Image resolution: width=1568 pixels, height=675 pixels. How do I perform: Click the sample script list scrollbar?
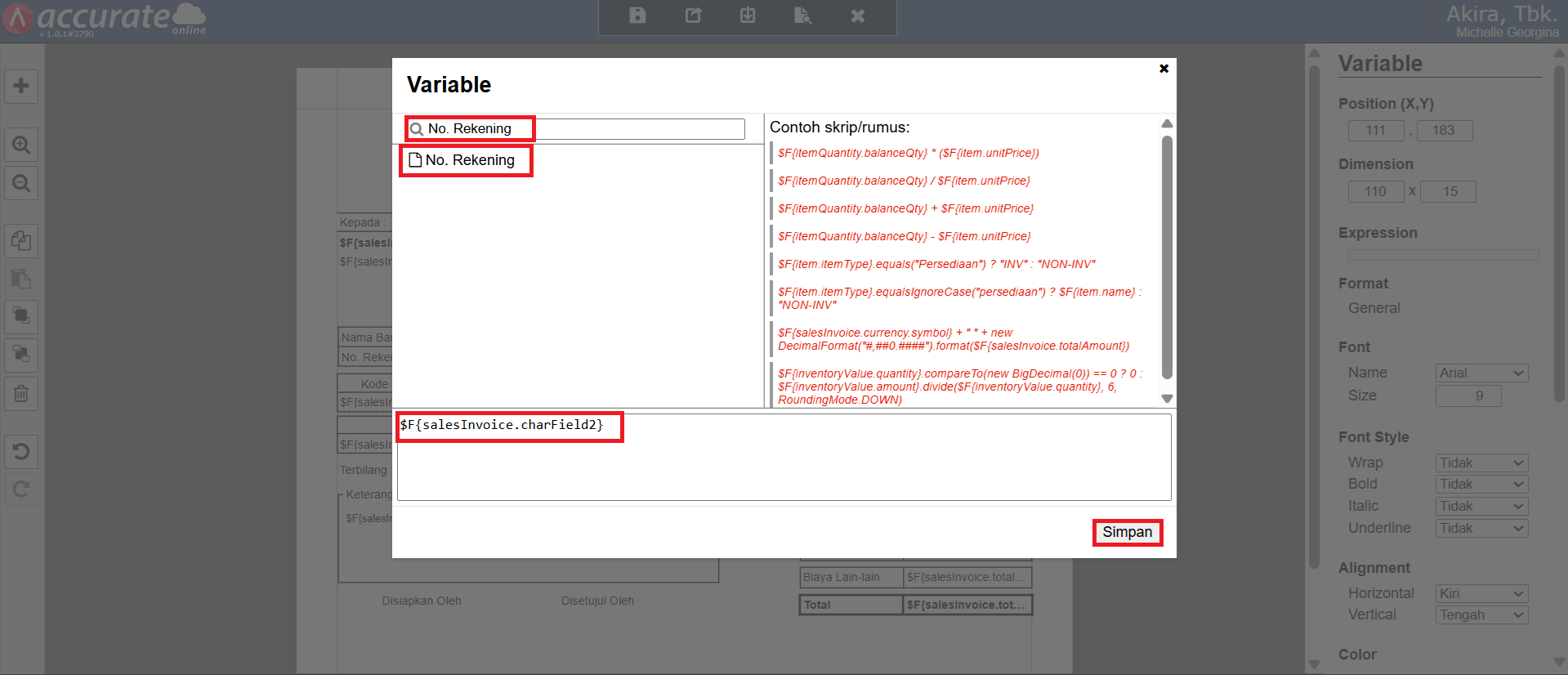(1167, 257)
